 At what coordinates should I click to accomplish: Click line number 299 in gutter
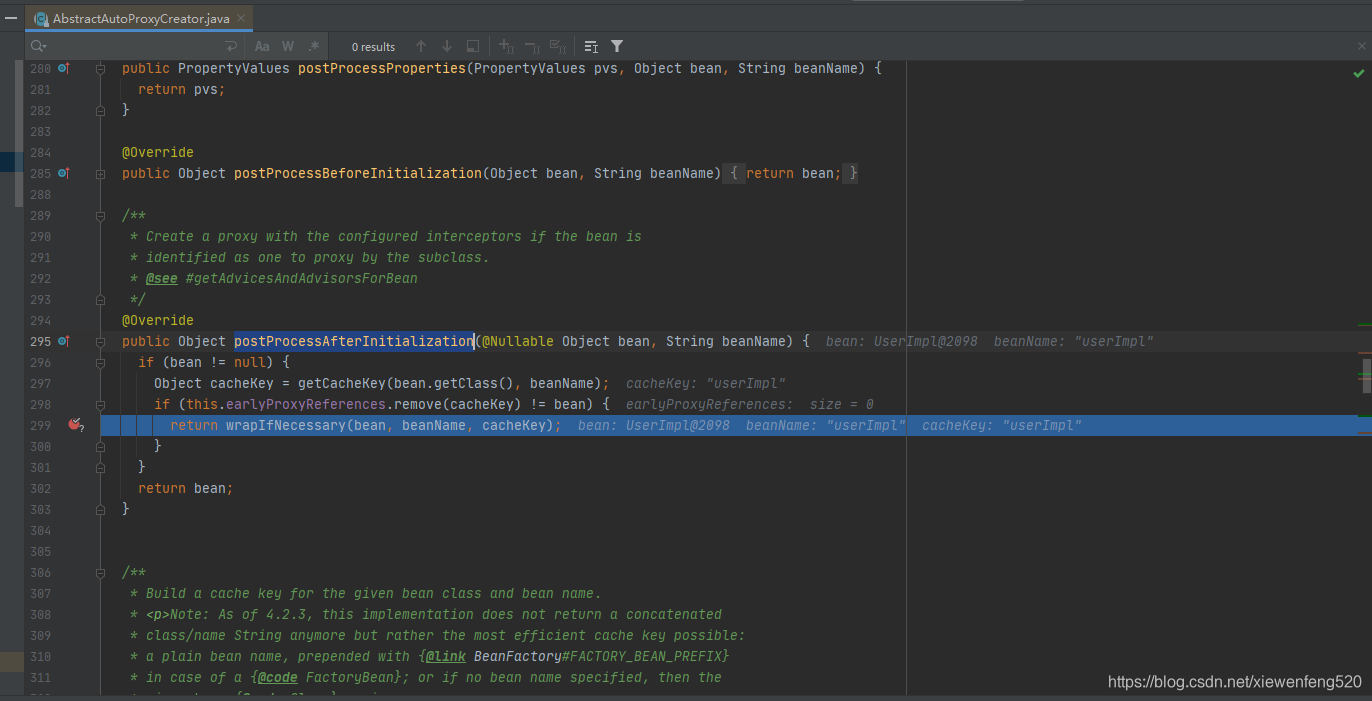(40, 425)
